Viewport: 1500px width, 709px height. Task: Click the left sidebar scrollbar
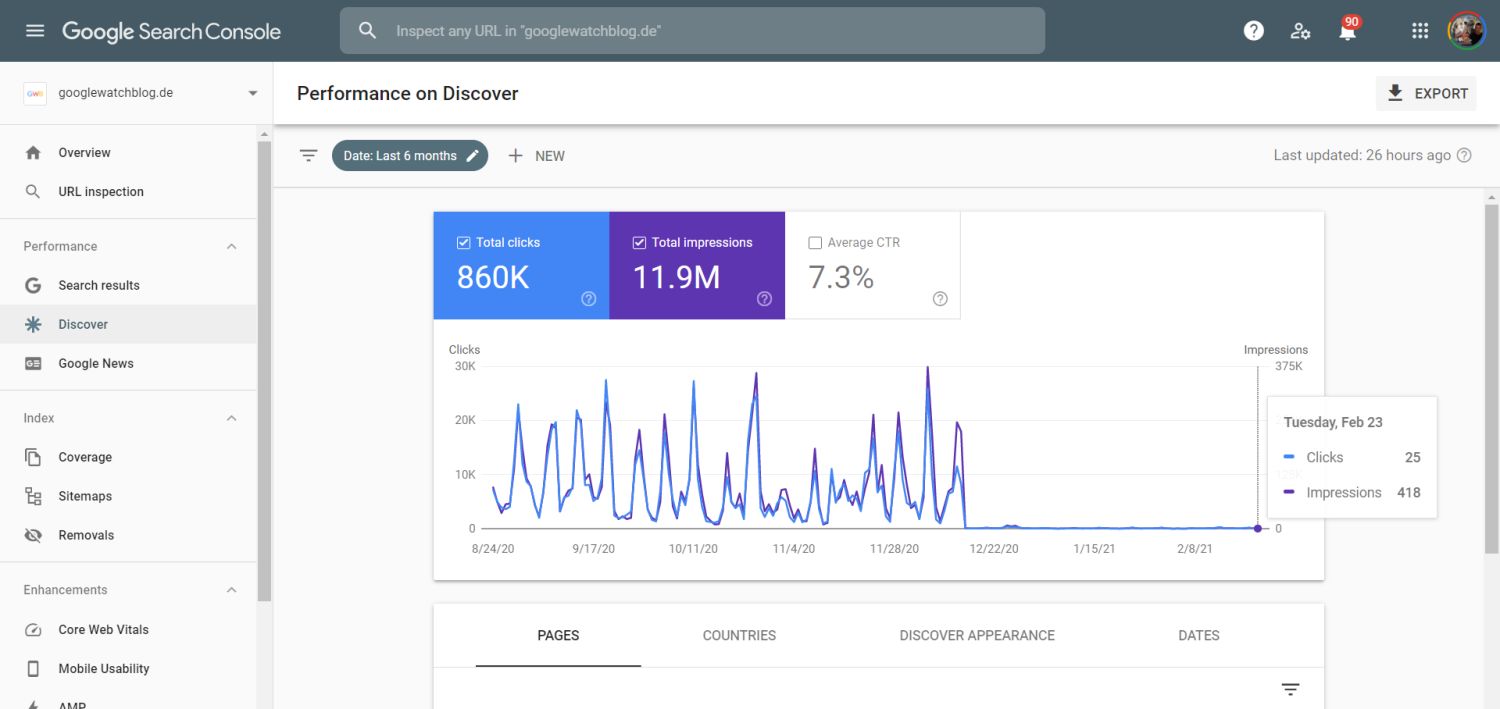[x=264, y=370]
